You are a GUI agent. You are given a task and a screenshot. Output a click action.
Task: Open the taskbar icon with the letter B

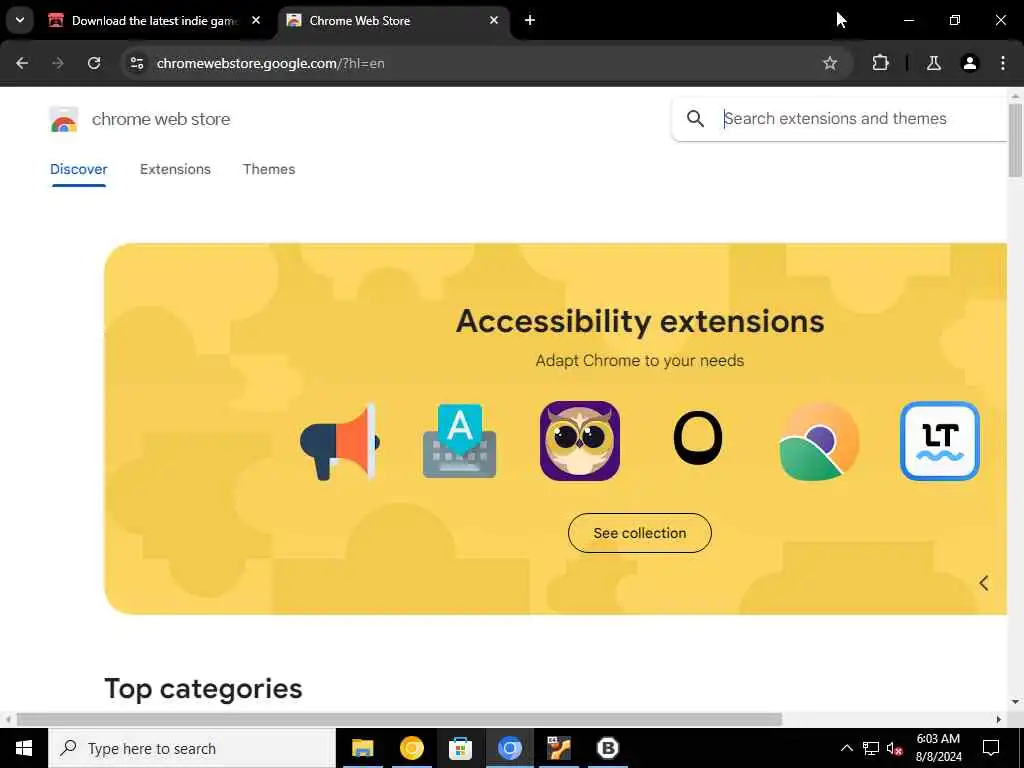[x=607, y=748]
